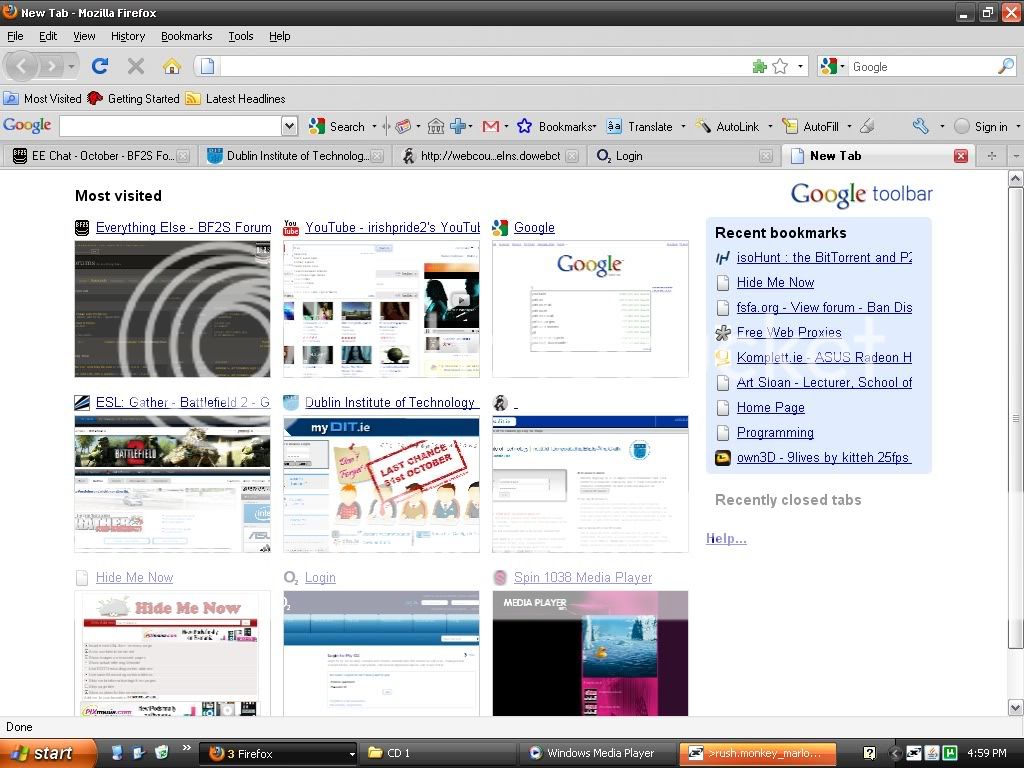Viewport: 1024px width, 768px height.
Task: Open the search engine selector dropdown
Action: tap(830, 67)
